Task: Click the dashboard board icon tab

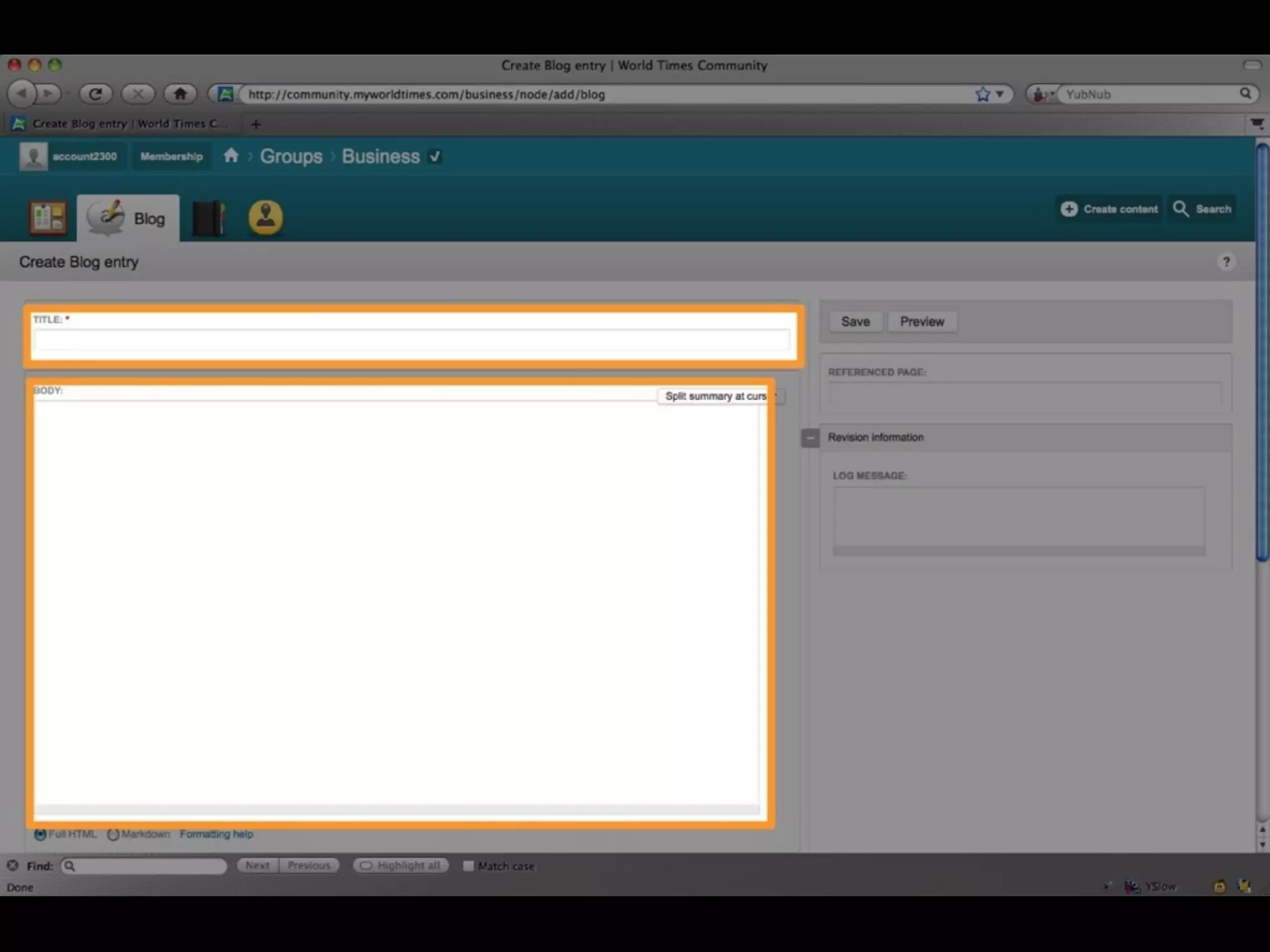Action: point(48,218)
